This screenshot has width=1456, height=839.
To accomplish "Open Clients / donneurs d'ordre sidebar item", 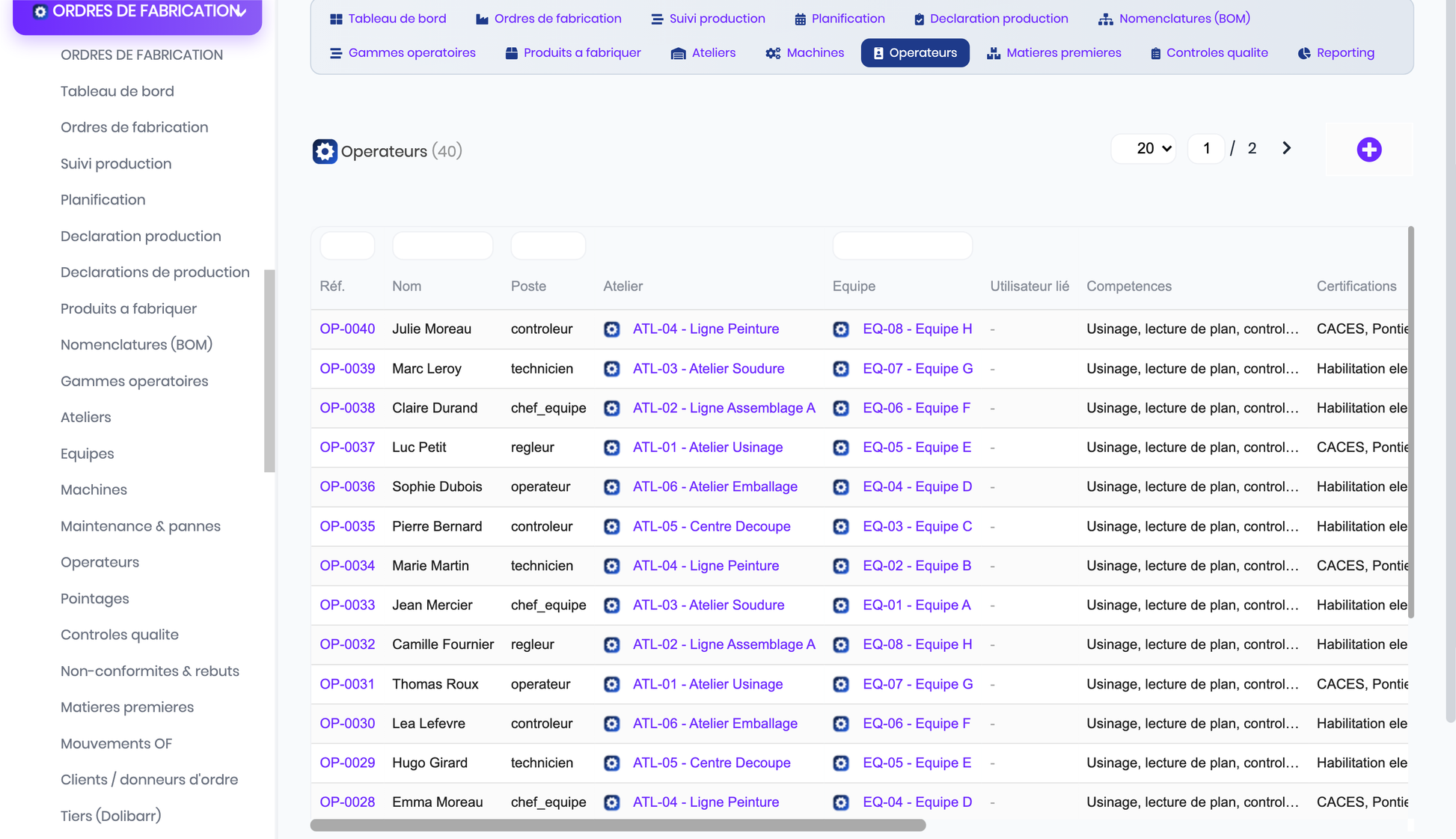I will tap(149, 780).
